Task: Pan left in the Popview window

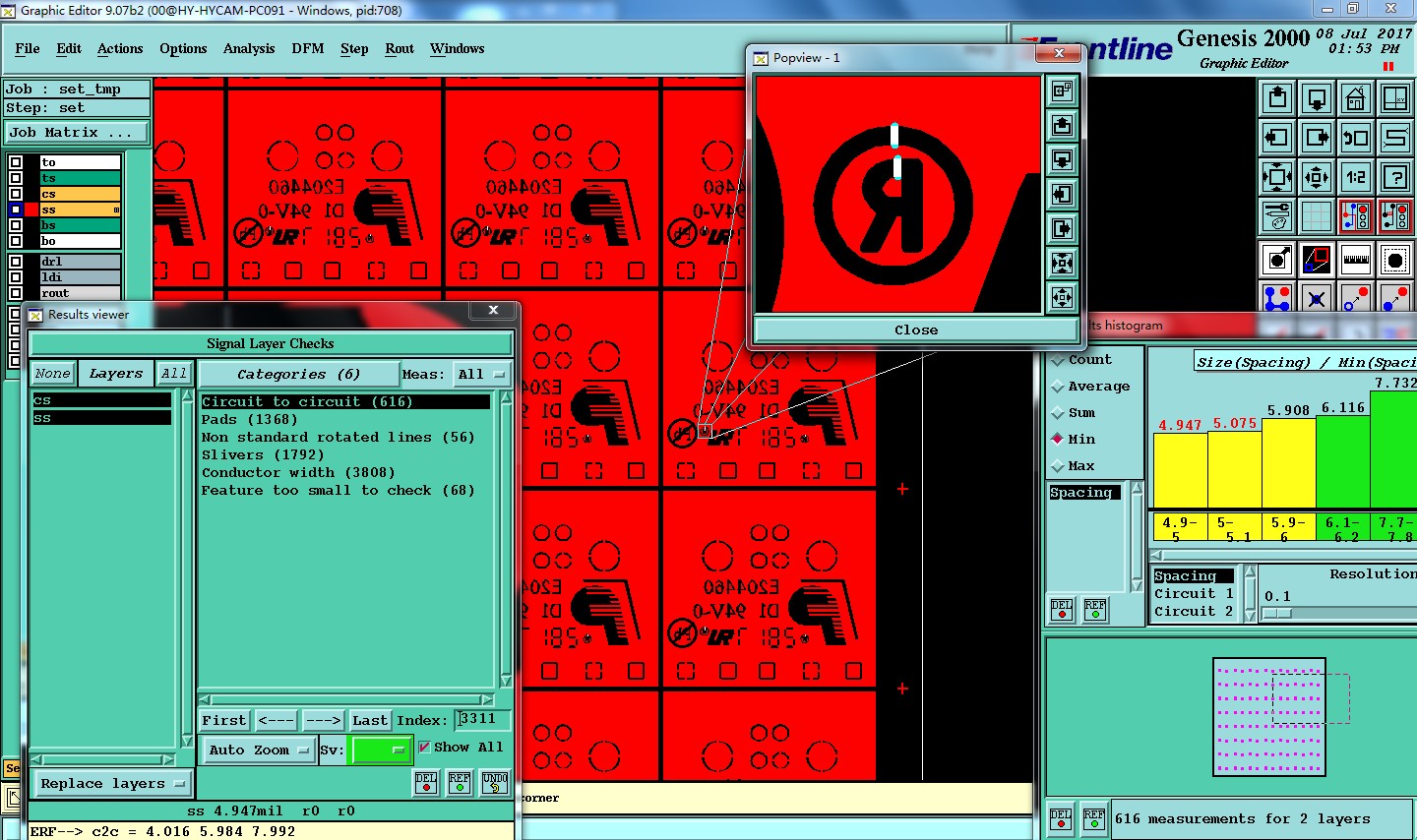Action: [1062, 194]
